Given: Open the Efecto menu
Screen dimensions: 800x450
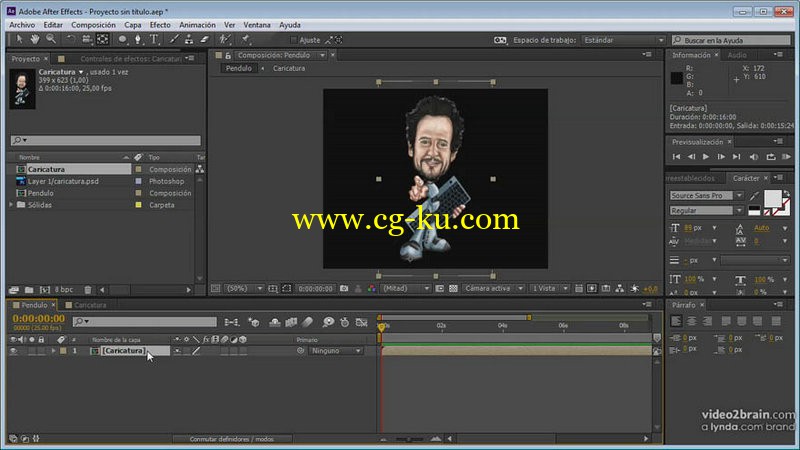Looking at the screenshot, I should point(160,24).
